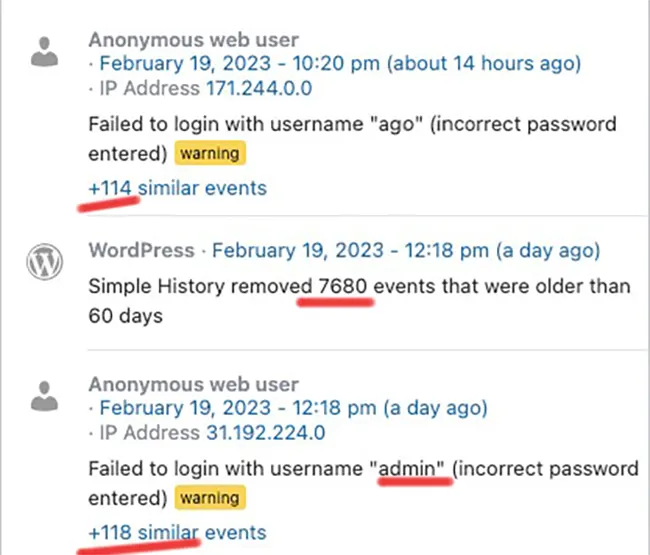Open IP address 31.192.224.0 link
The height and width of the screenshot is (555, 650).
pos(266,433)
